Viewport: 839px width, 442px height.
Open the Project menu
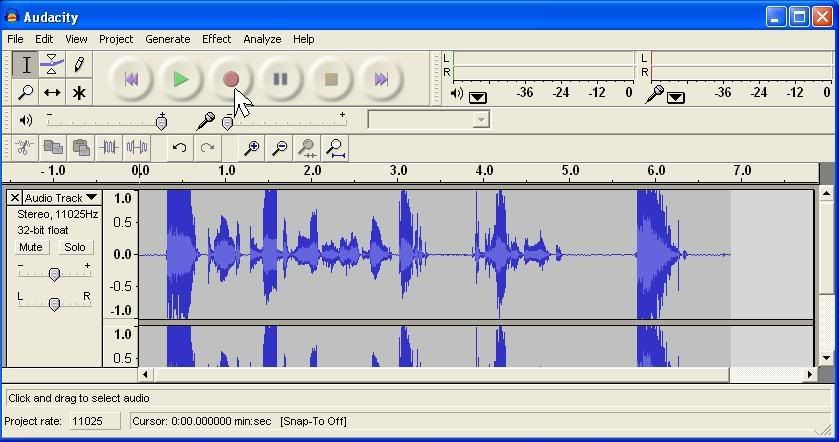pyautogui.click(x=116, y=39)
